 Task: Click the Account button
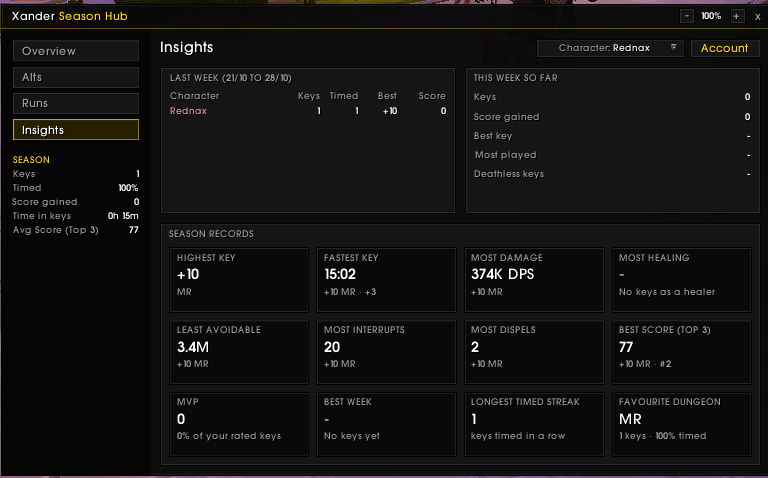[x=724, y=48]
